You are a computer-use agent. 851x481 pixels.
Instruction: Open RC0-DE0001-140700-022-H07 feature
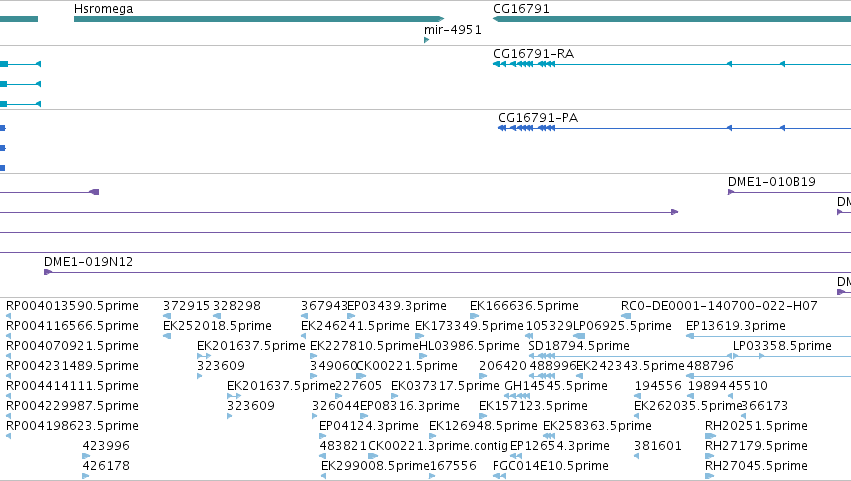click(719, 306)
